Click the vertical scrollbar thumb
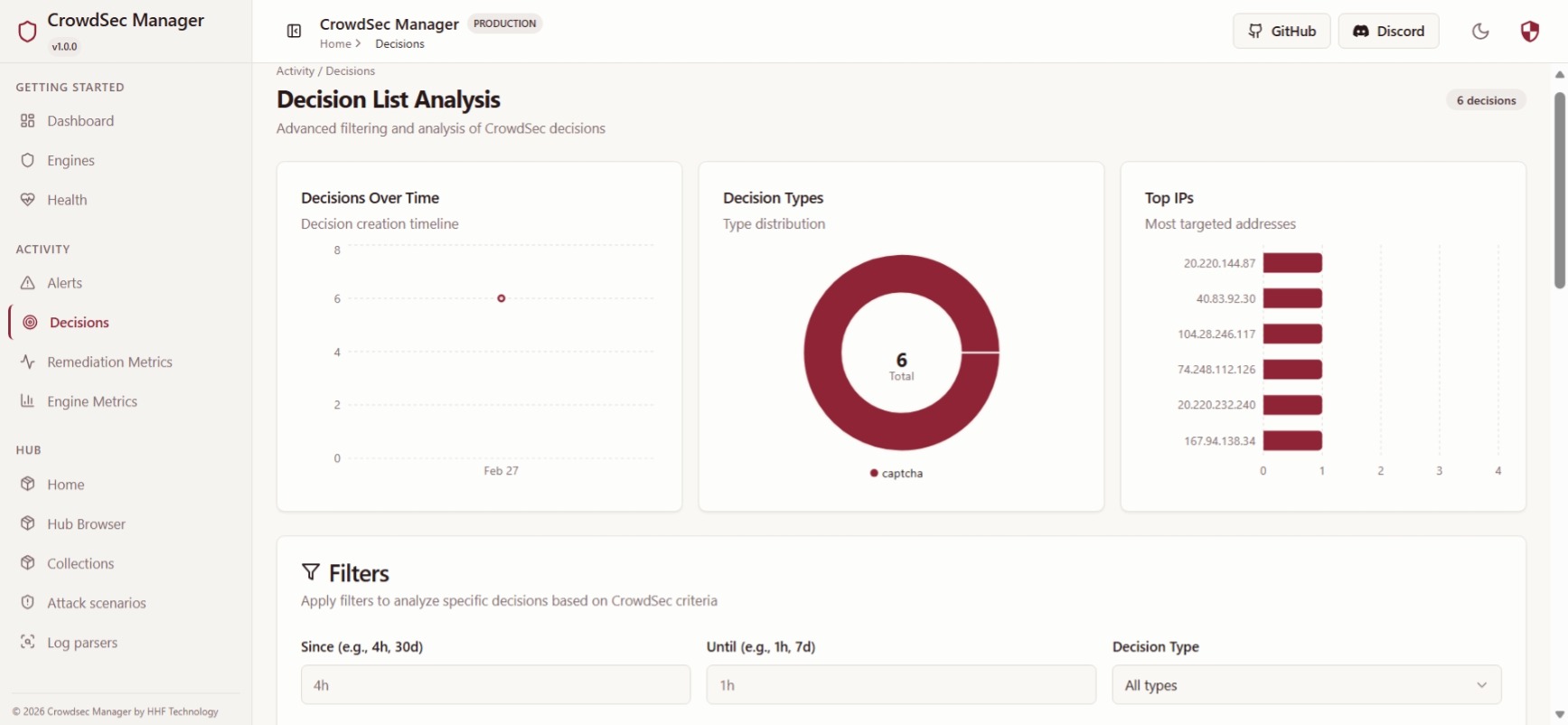Viewport: 1568px width, 725px height. tap(1559, 190)
